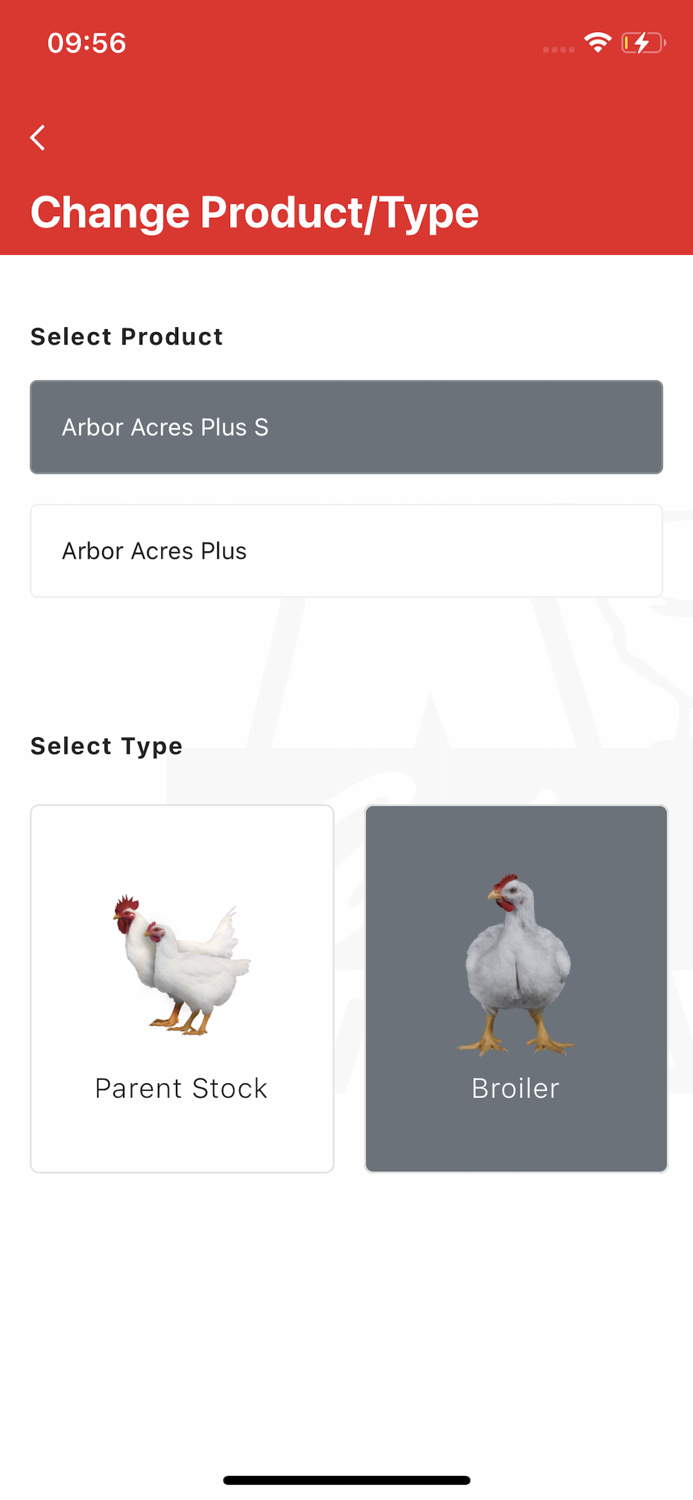Tap the Change Product/Type title
This screenshot has width=693, height=1500.
coord(254,211)
